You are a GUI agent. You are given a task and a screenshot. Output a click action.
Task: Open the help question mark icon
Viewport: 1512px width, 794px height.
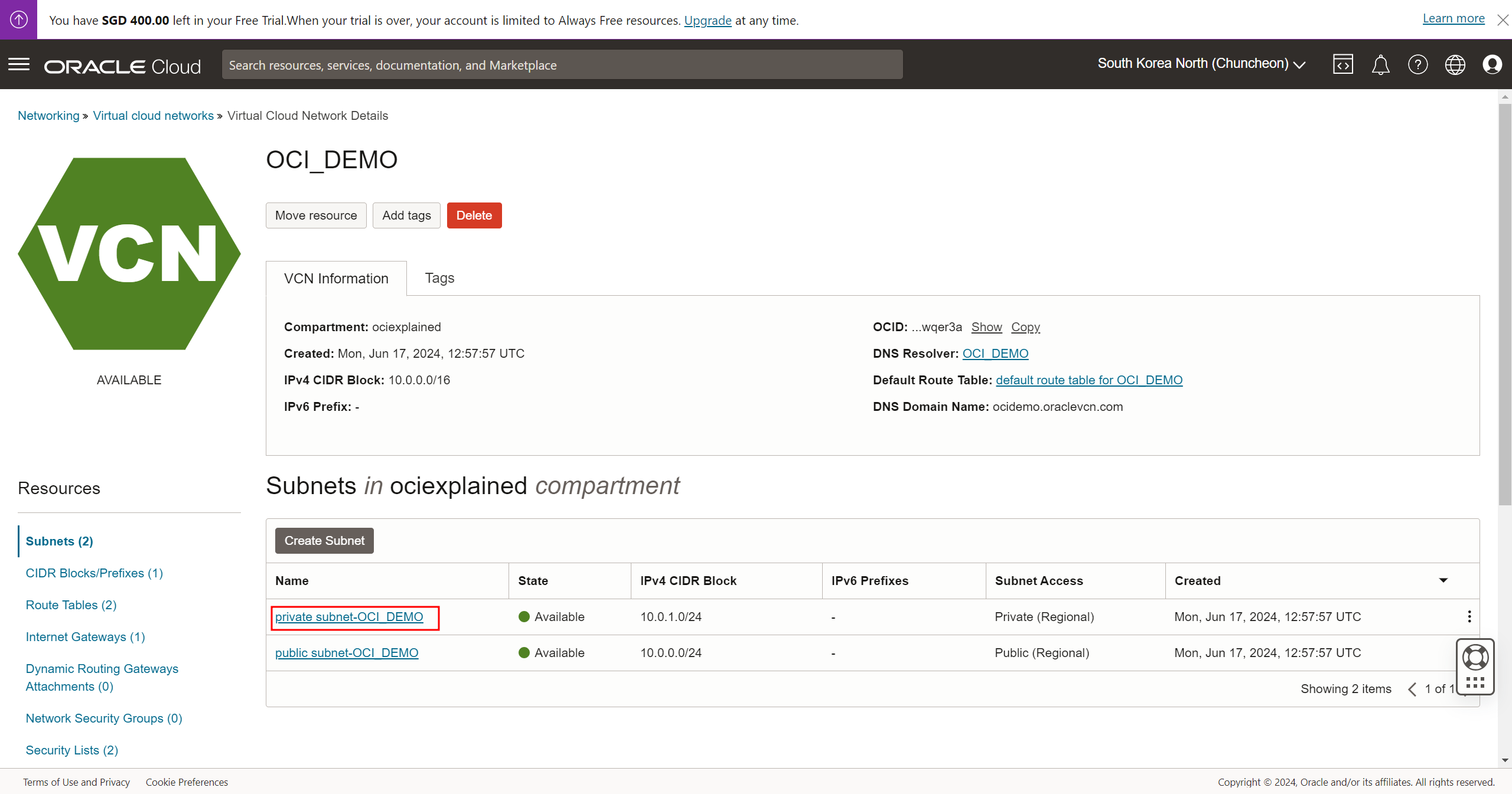pyautogui.click(x=1417, y=64)
